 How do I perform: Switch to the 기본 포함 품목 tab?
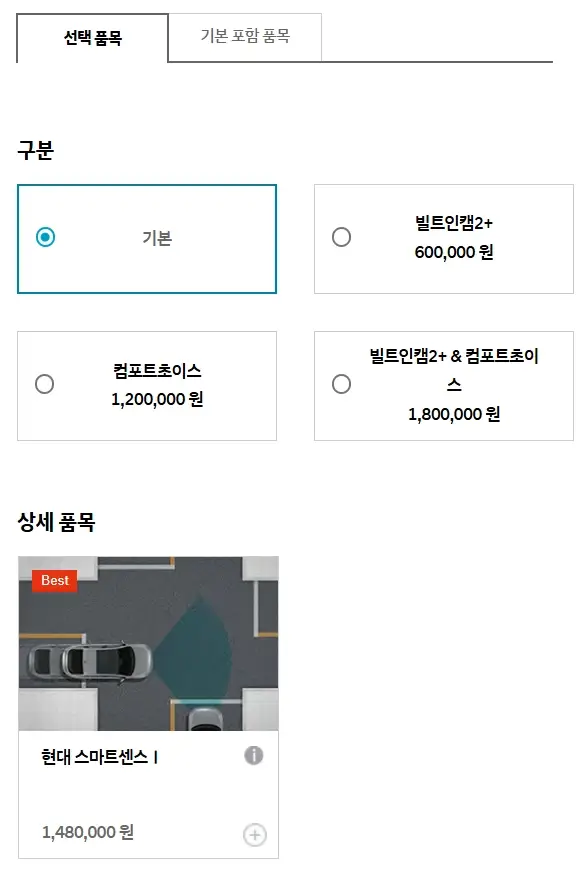pyautogui.click(x=246, y=36)
